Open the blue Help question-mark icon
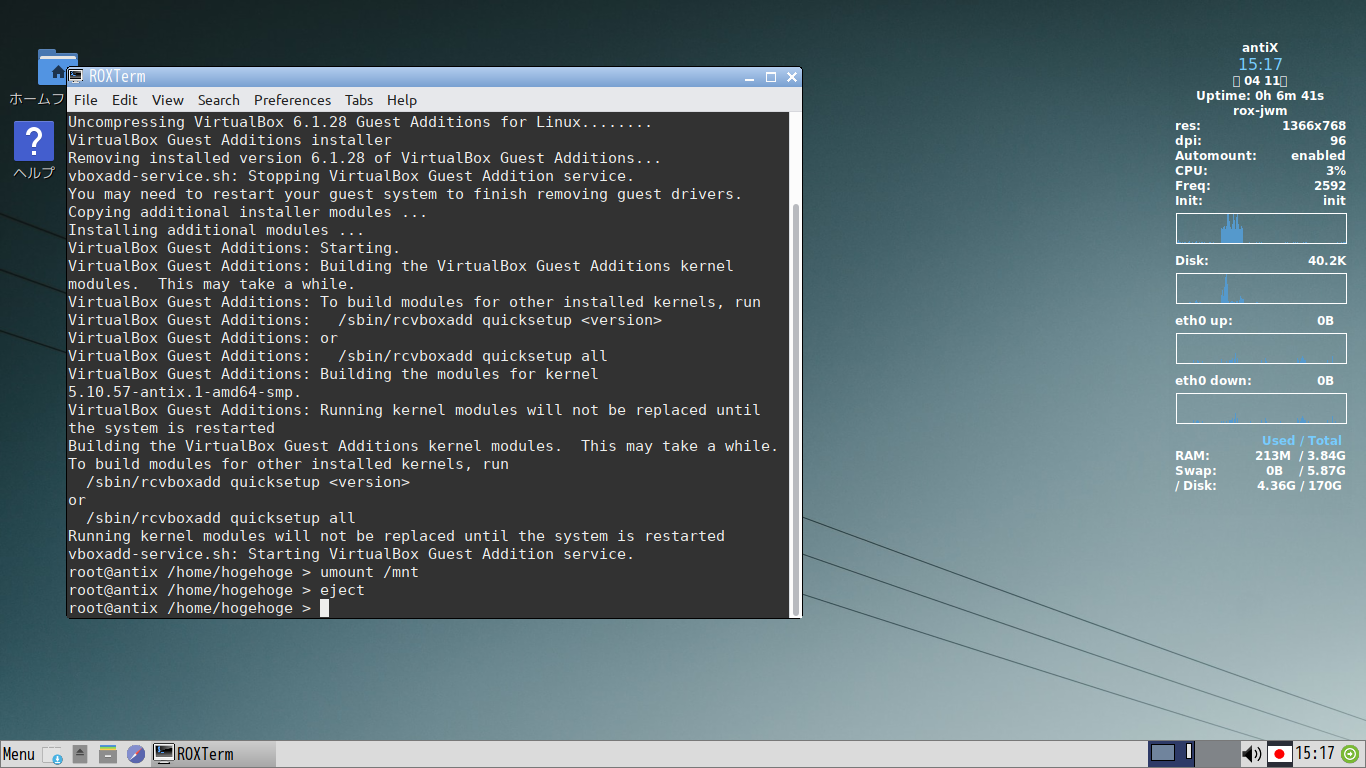The height and width of the screenshot is (768, 1366). click(33, 141)
